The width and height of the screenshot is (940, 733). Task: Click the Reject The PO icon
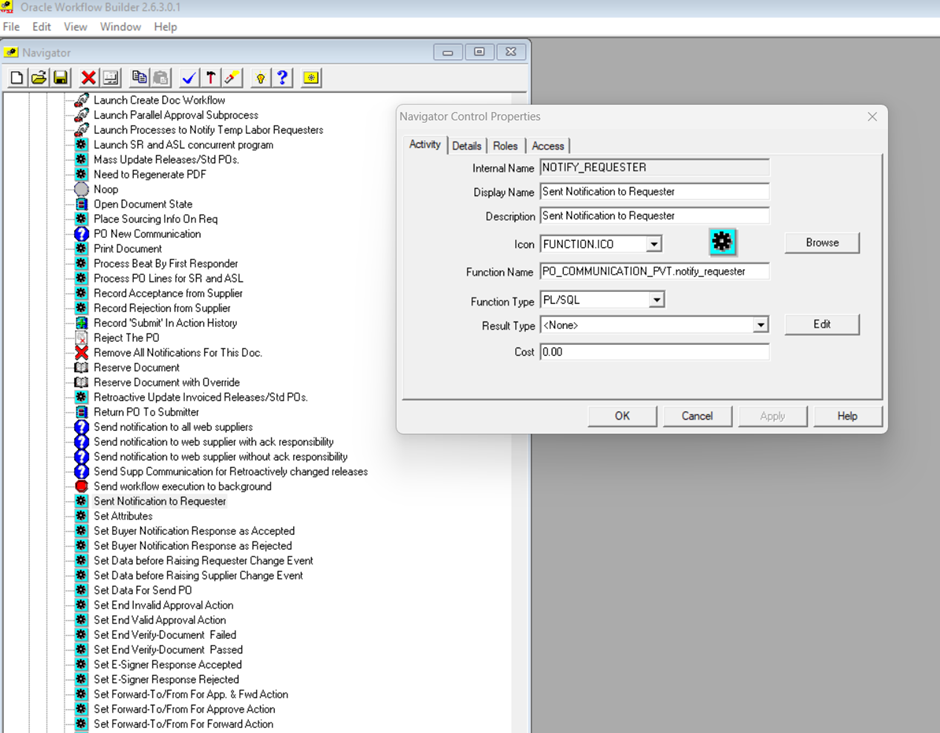[x=81, y=338]
